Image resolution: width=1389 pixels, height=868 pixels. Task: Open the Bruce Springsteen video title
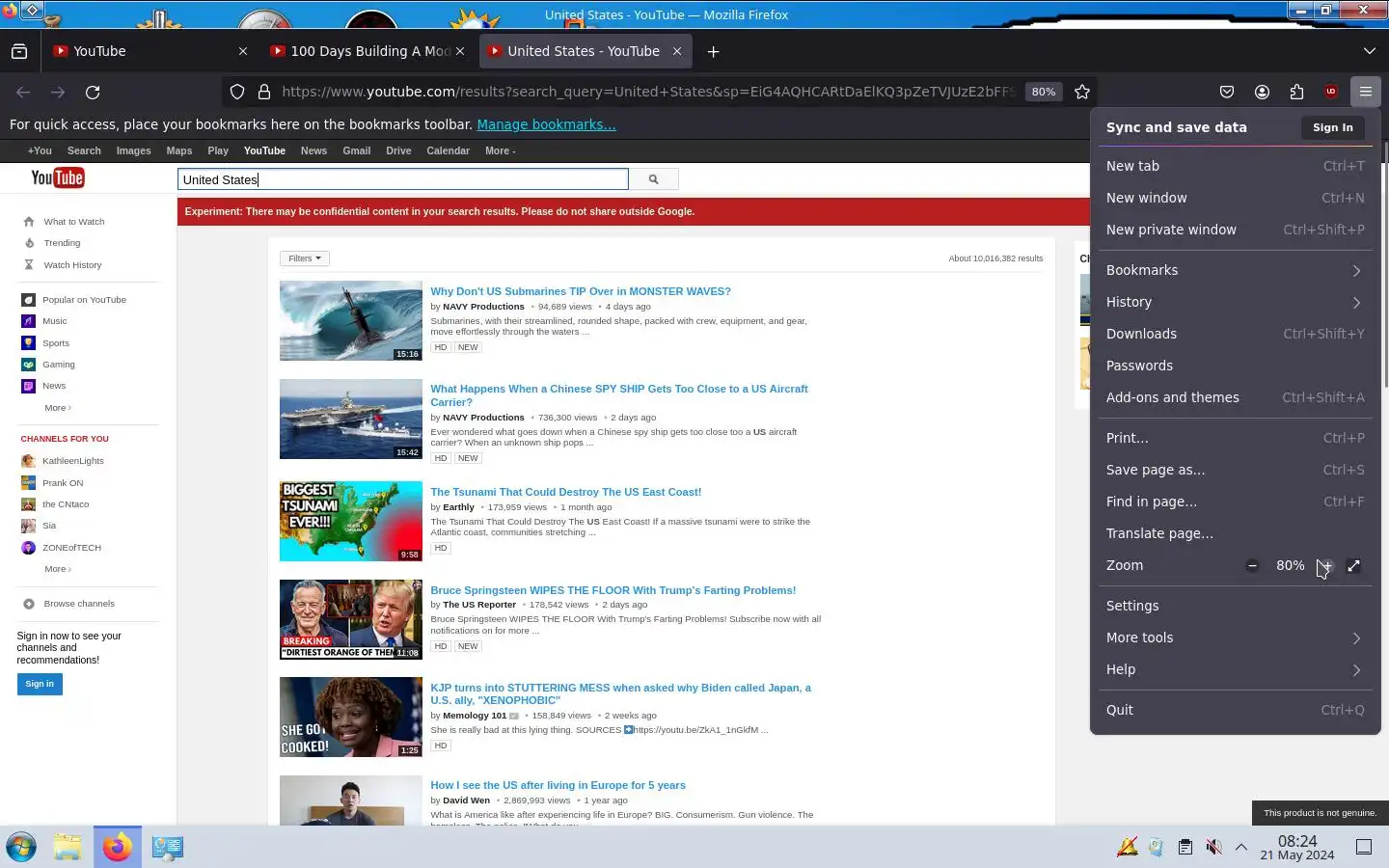pos(613,590)
